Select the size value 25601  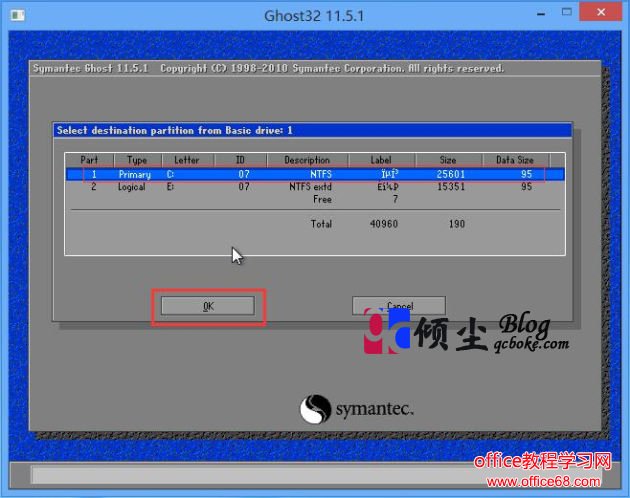451,174
